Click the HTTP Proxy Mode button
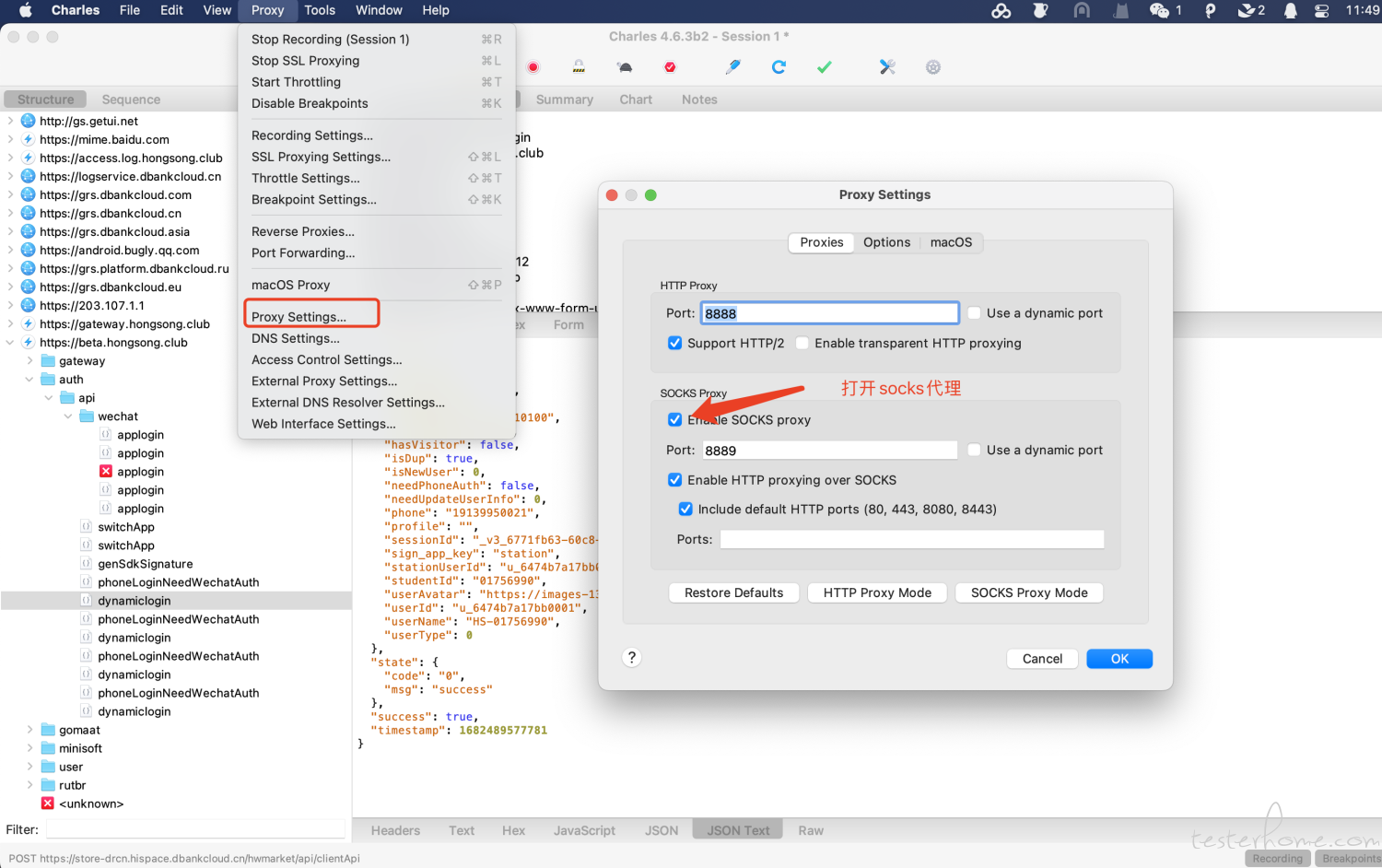Screen dimensions: 1382x868 [x=877, y=592]
